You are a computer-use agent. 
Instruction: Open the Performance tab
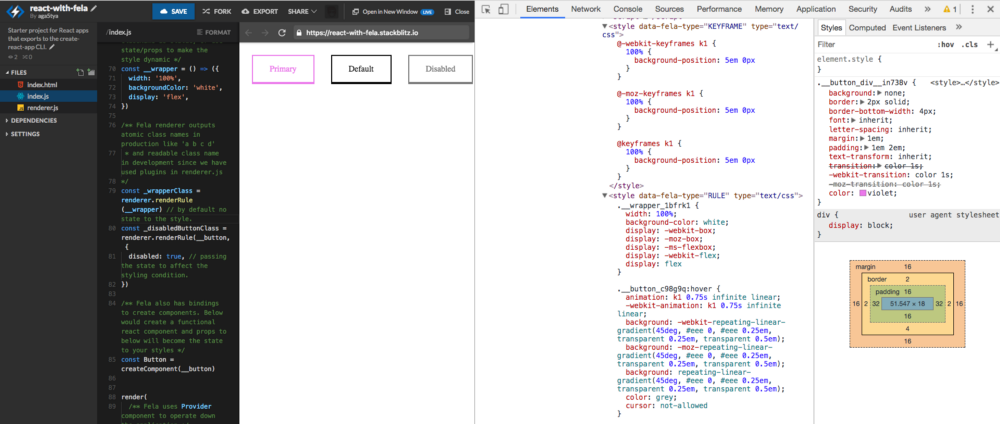pos(719,9)
